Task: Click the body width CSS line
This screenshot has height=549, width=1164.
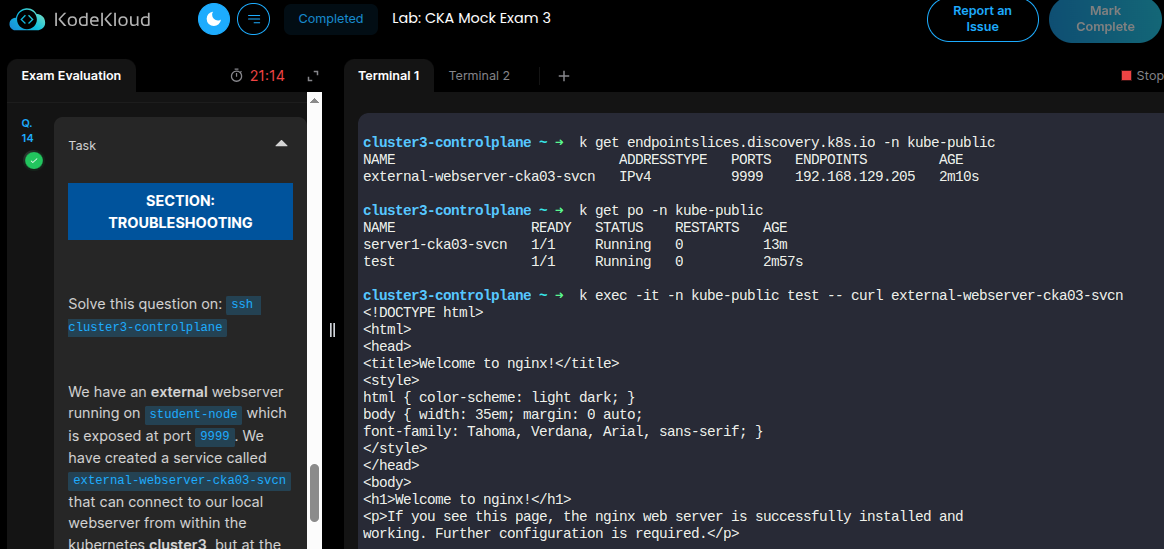Action: (x=503, y=414)
